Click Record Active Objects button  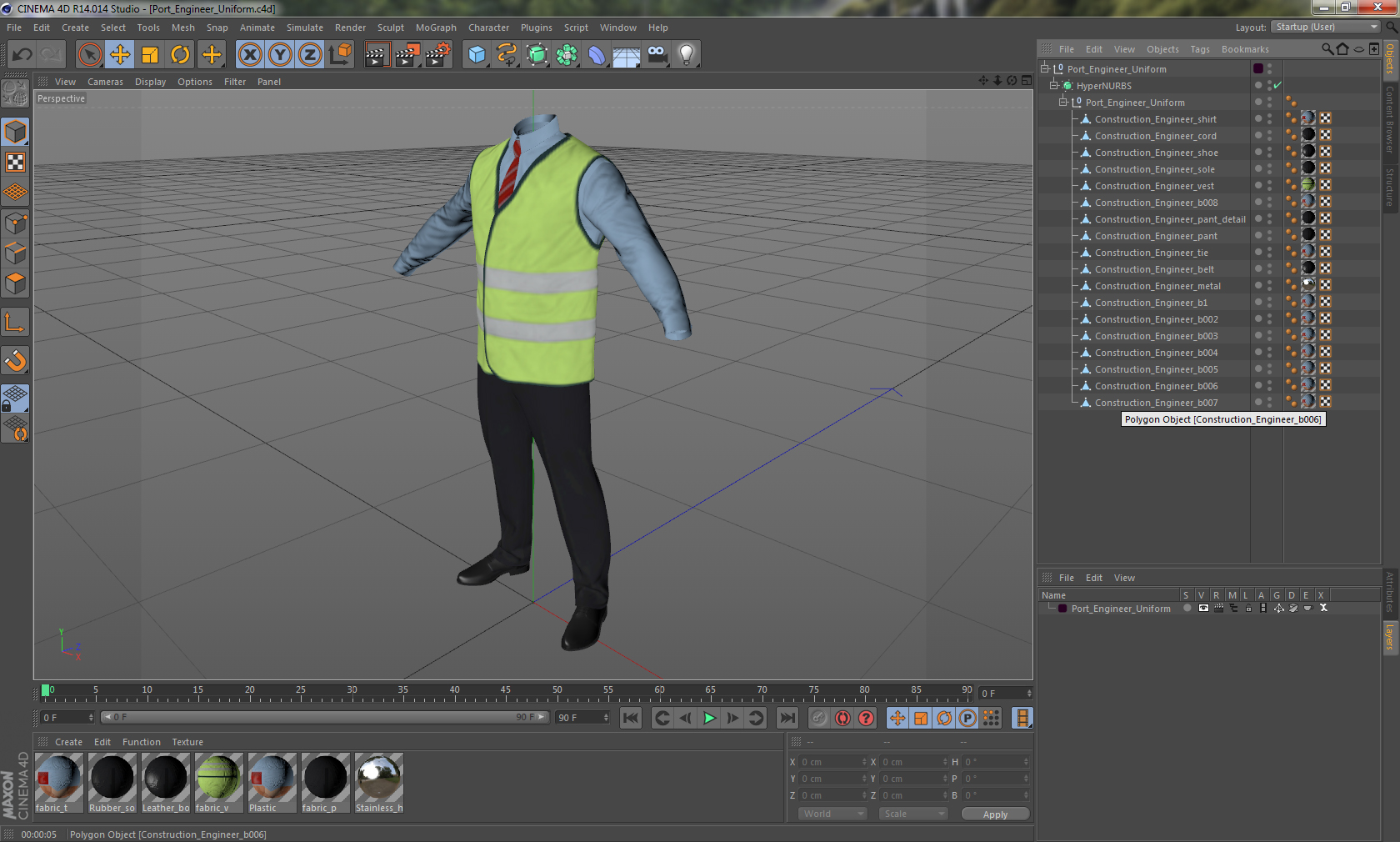(x=819, y=718)
